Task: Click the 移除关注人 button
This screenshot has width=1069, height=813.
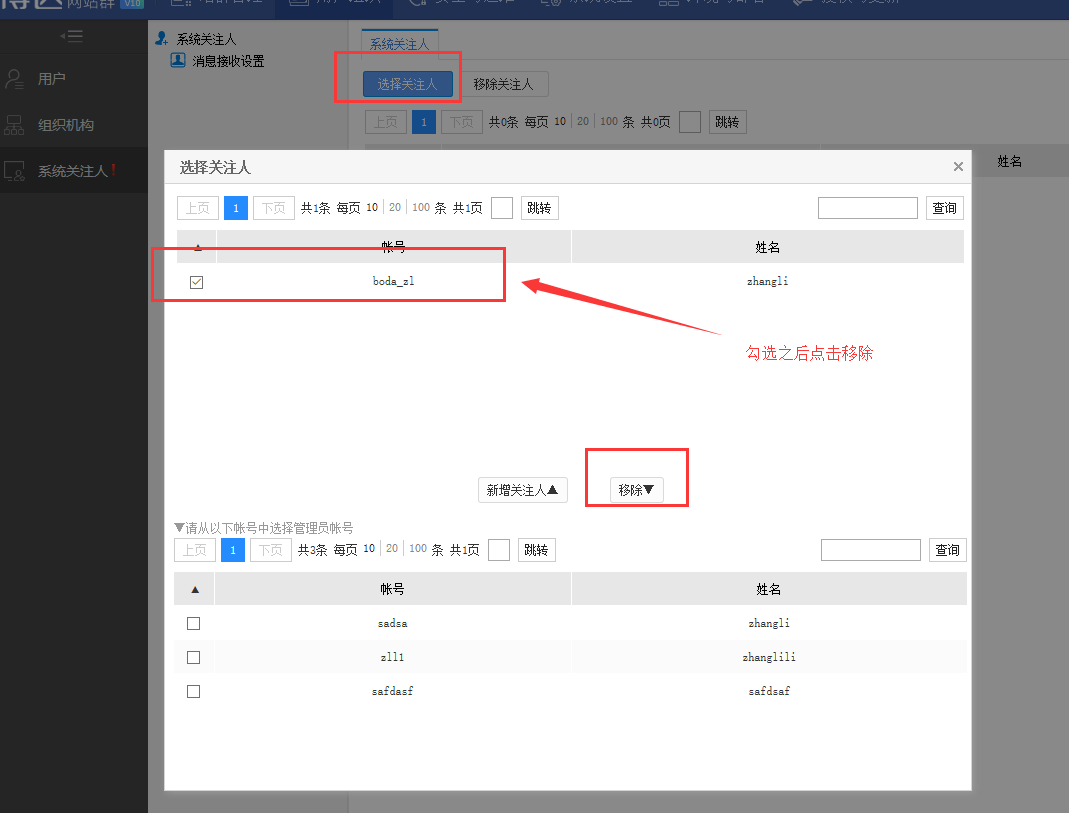Action: tap(503, 85)
